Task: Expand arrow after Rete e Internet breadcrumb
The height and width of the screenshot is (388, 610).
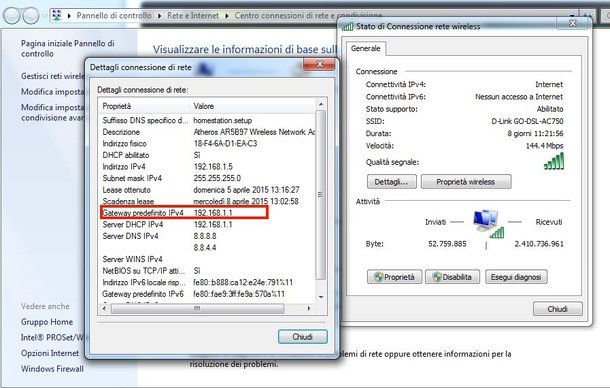Action: 227,16
